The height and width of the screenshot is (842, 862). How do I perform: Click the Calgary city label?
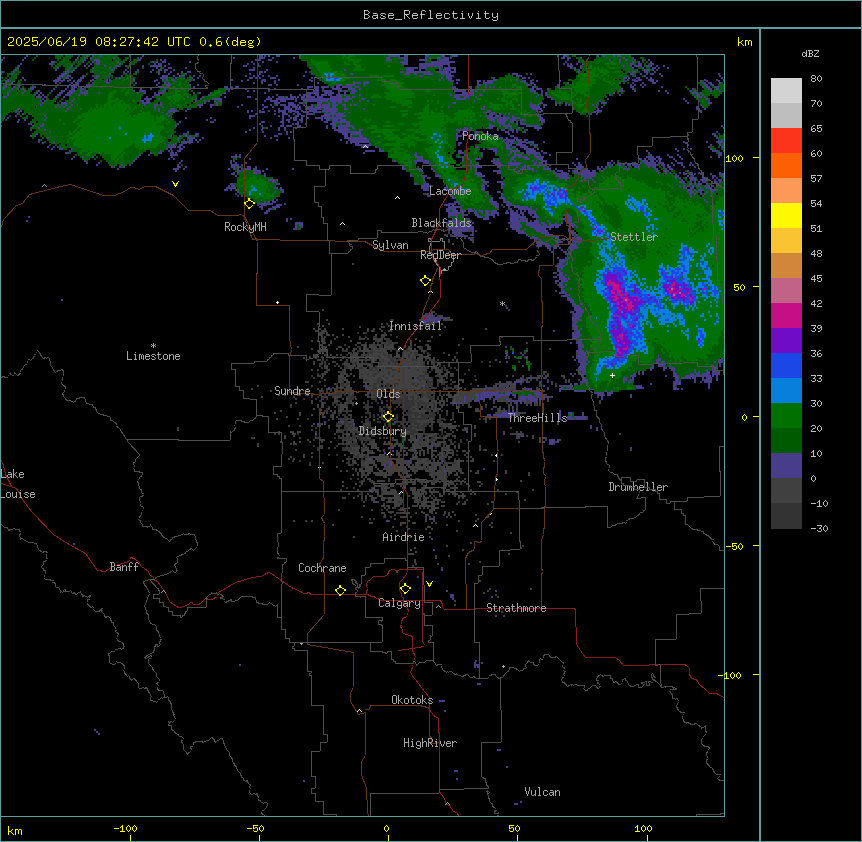pos(399,603)
